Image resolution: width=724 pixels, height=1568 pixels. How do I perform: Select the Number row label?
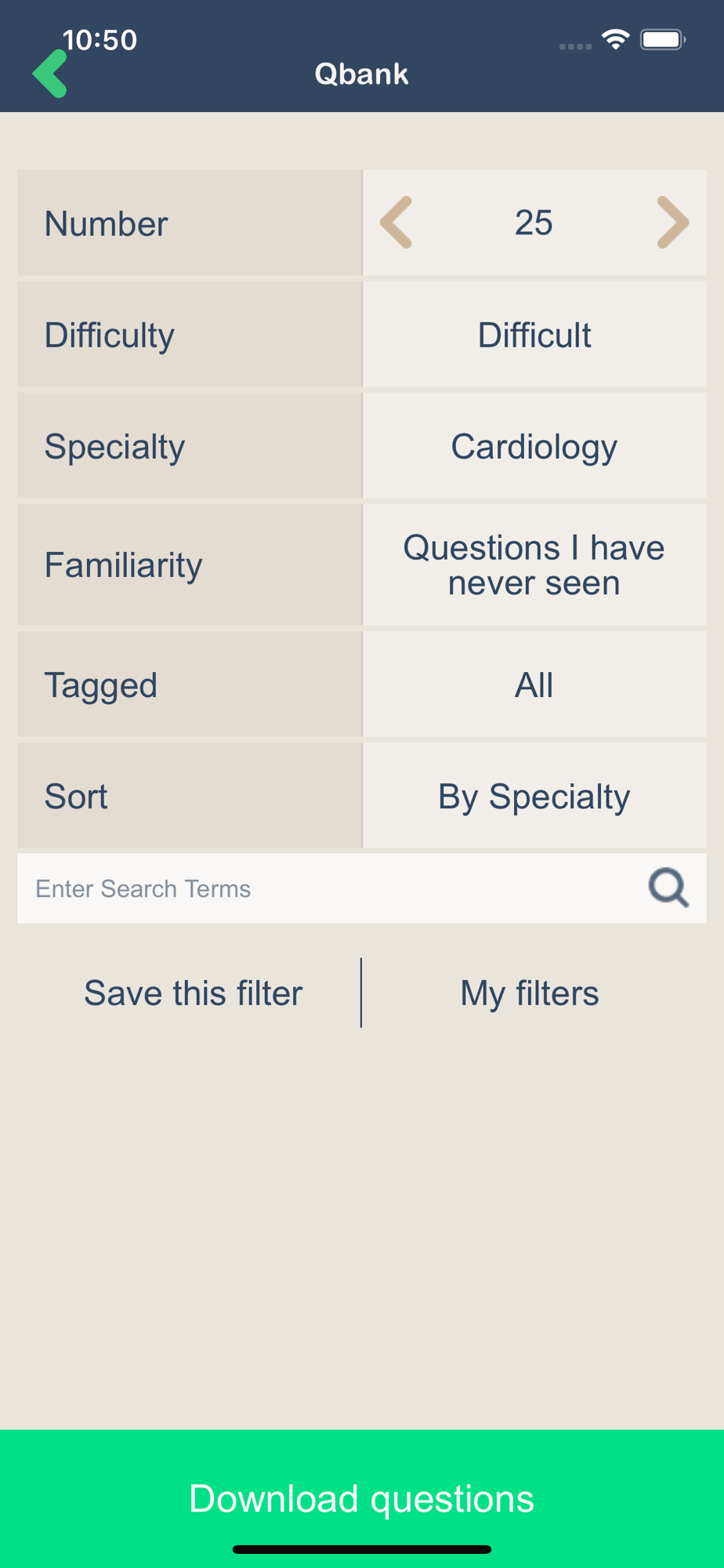(x=107, y=223)
